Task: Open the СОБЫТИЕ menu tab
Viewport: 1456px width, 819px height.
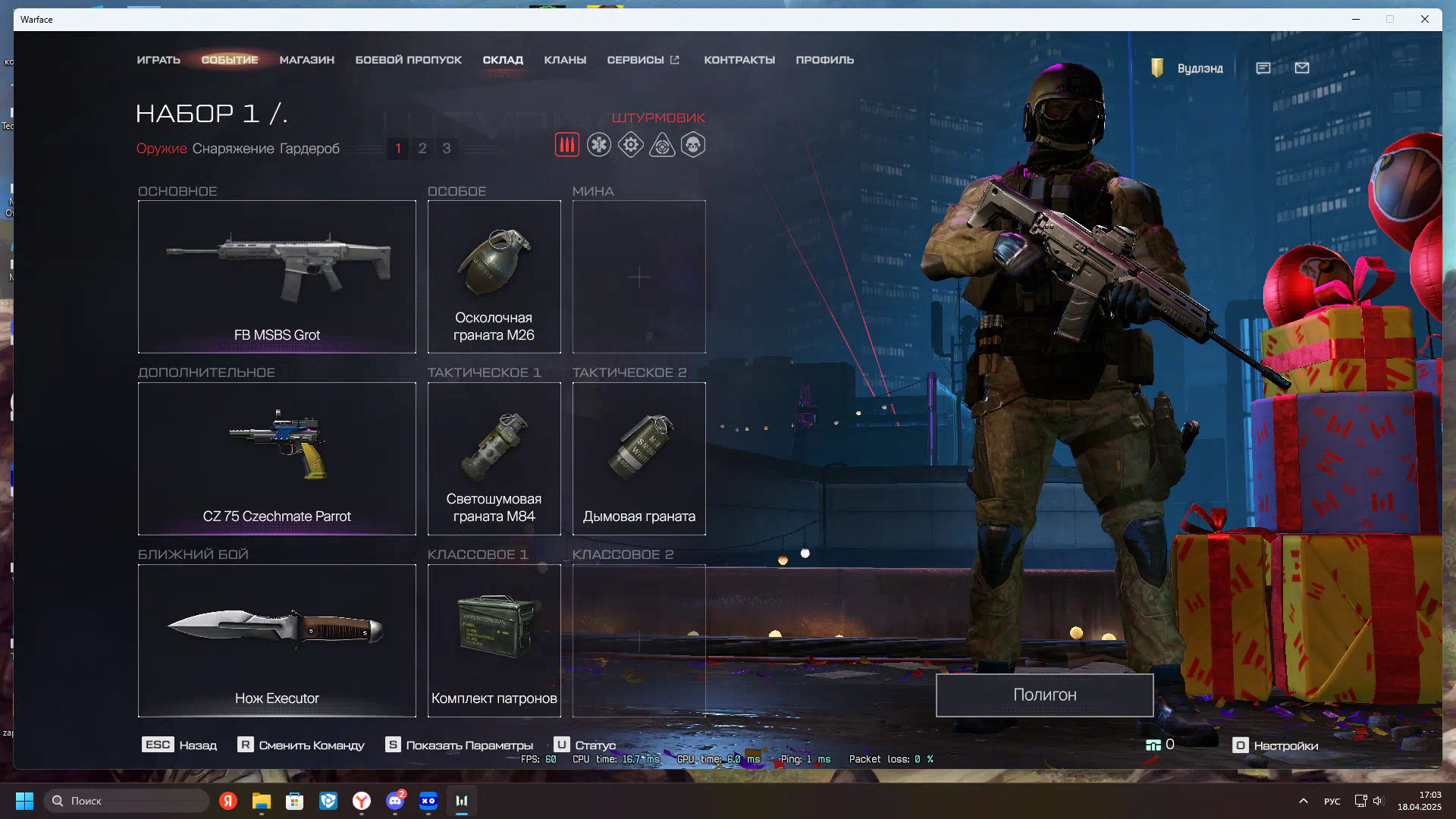Action: [x=230, y=60]
